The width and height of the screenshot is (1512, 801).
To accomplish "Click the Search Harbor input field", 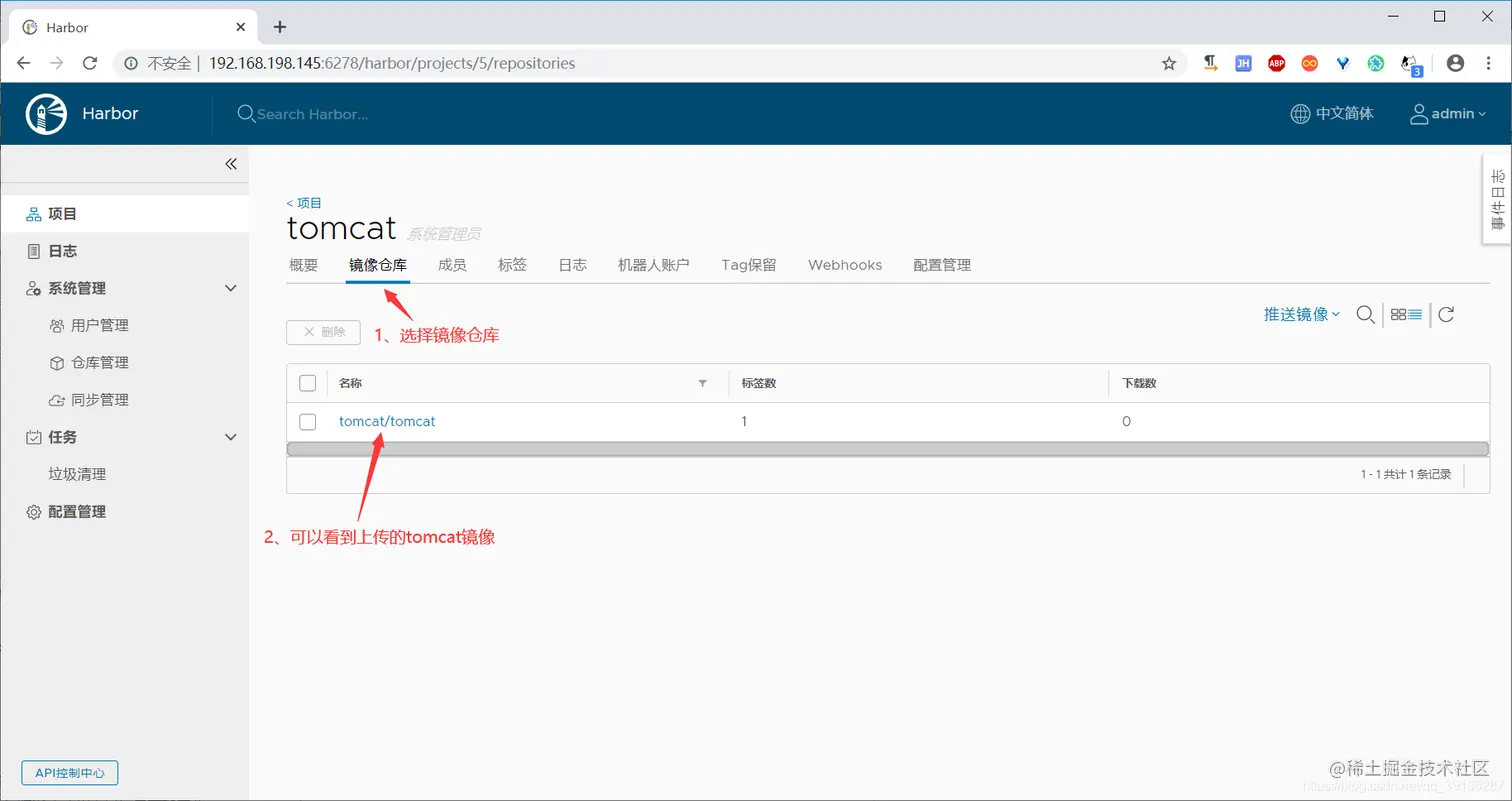I will 312,114.
